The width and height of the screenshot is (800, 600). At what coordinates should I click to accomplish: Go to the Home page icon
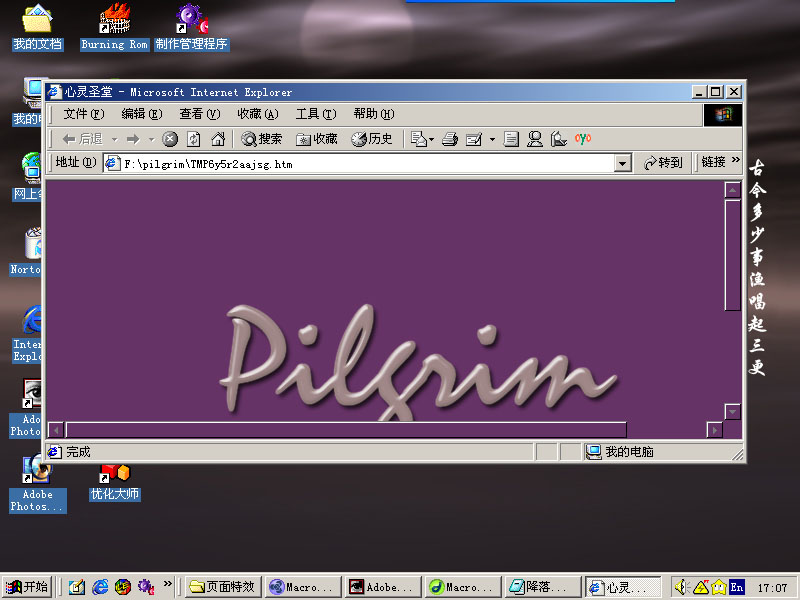(x=216, y=139)
